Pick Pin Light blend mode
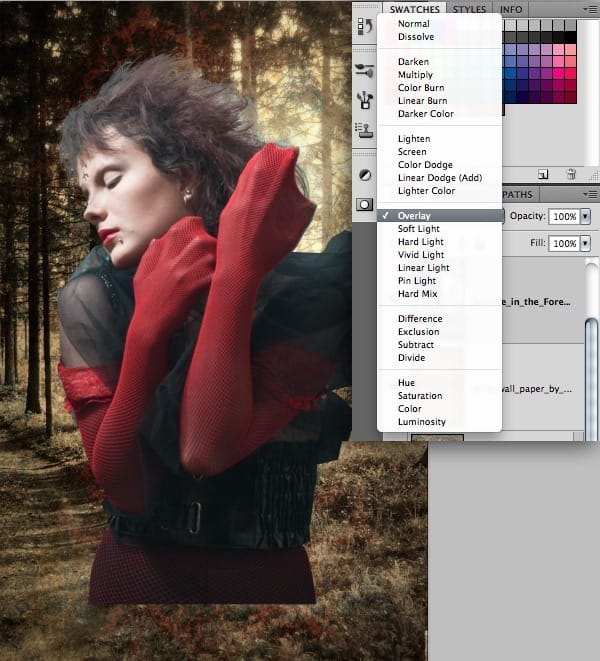This screenshot has height=661, width=600. [439, 281]
